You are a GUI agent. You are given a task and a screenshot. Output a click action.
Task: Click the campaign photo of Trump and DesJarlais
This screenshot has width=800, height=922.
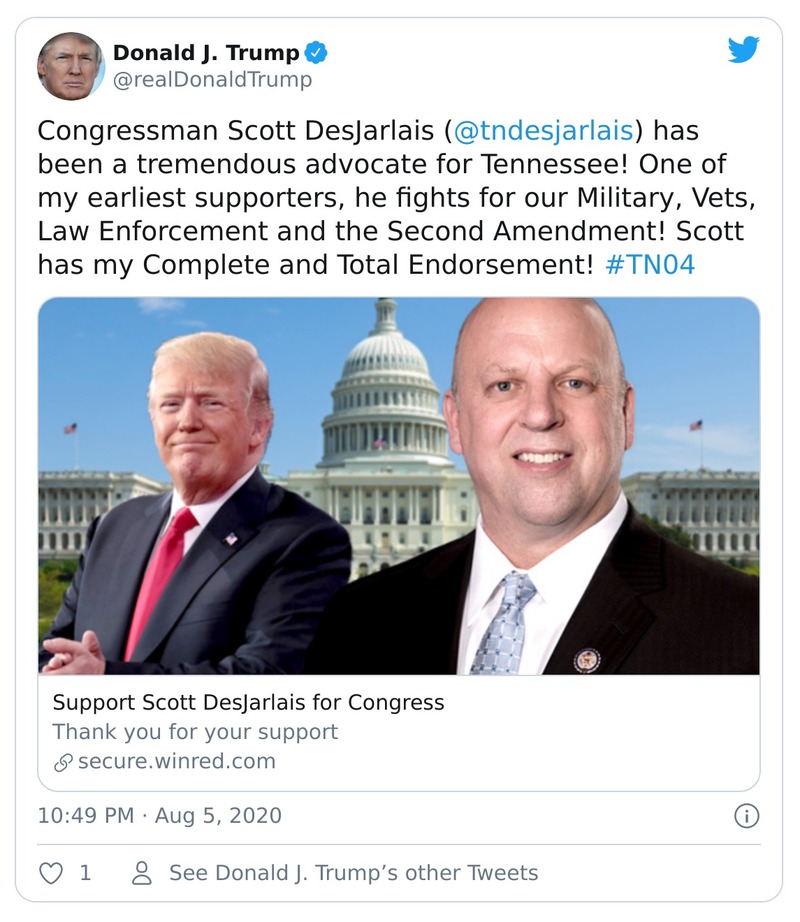point(400,490)
